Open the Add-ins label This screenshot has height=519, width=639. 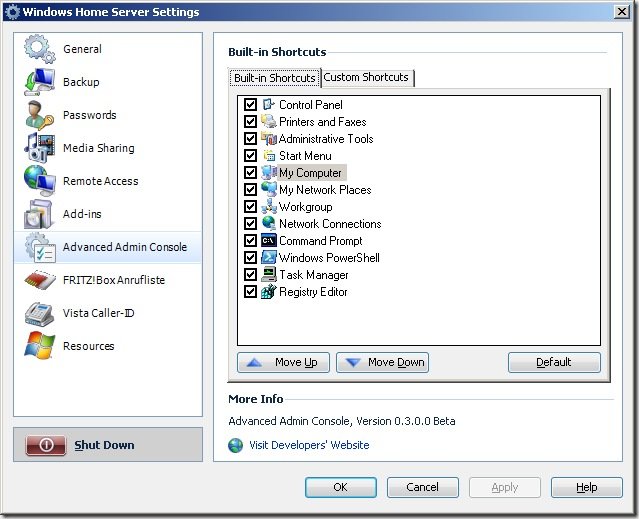tap(82, 214)
